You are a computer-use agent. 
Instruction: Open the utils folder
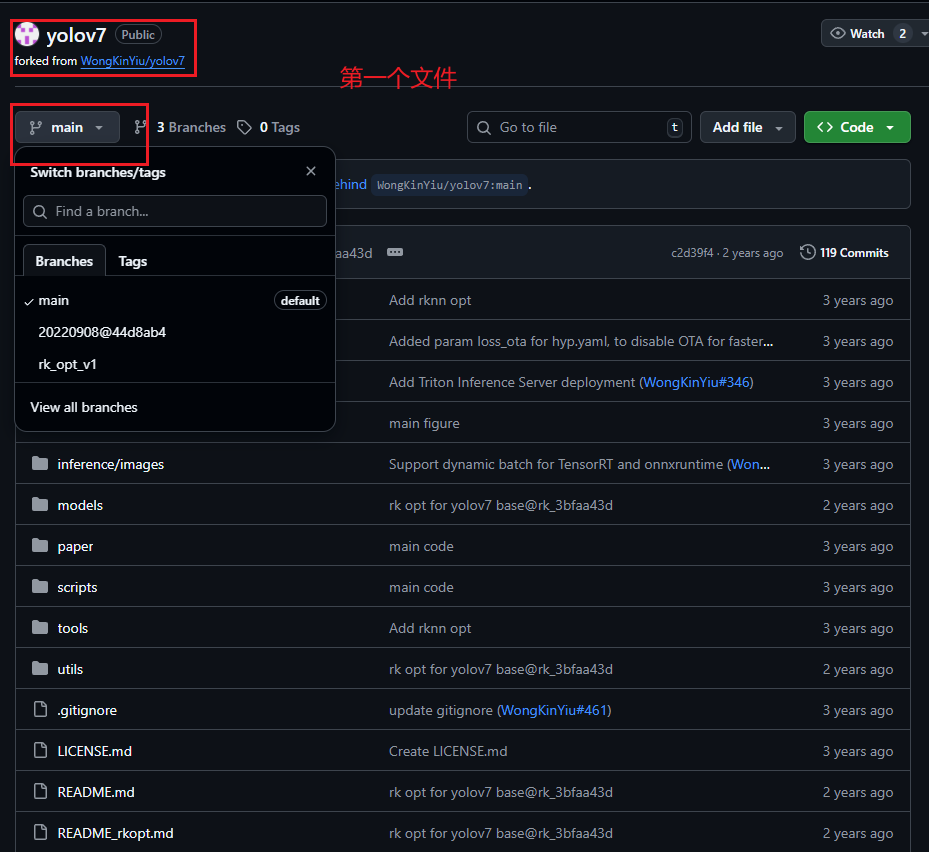[70, 669]
